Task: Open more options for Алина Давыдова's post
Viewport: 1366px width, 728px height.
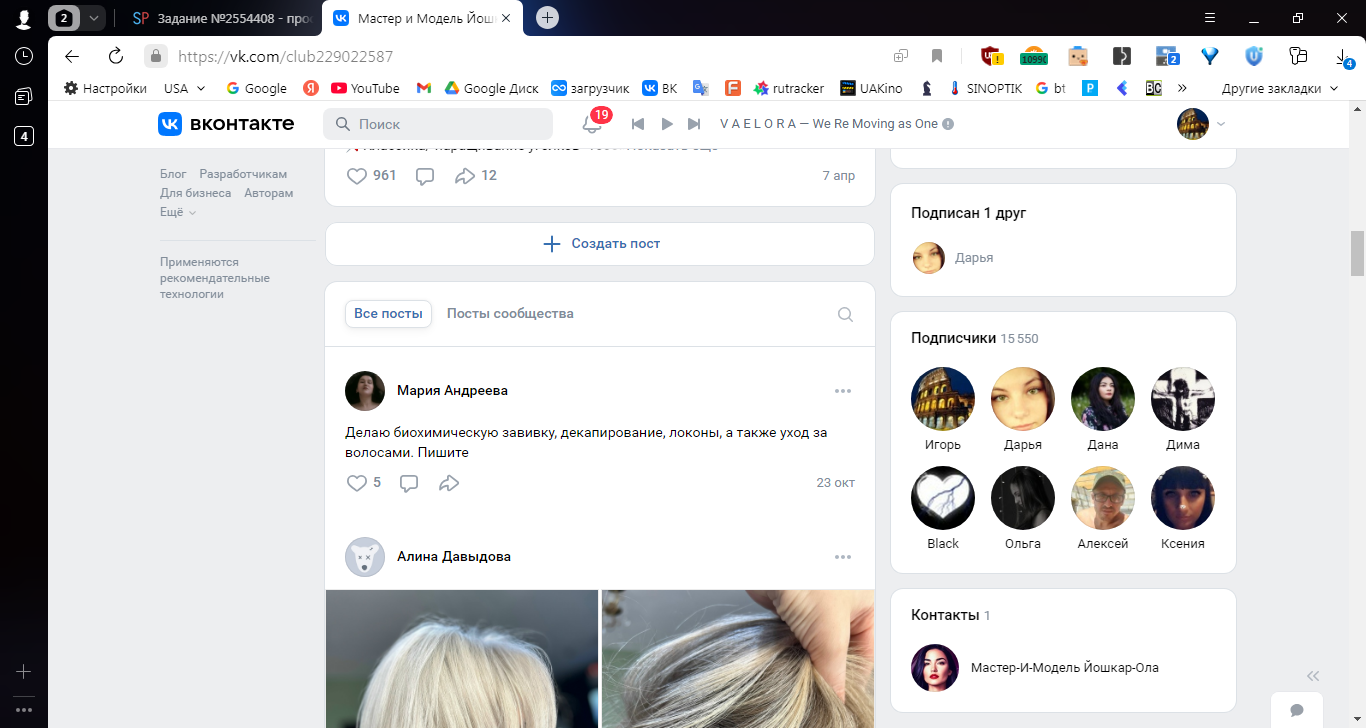Action: tap(843, 557)
